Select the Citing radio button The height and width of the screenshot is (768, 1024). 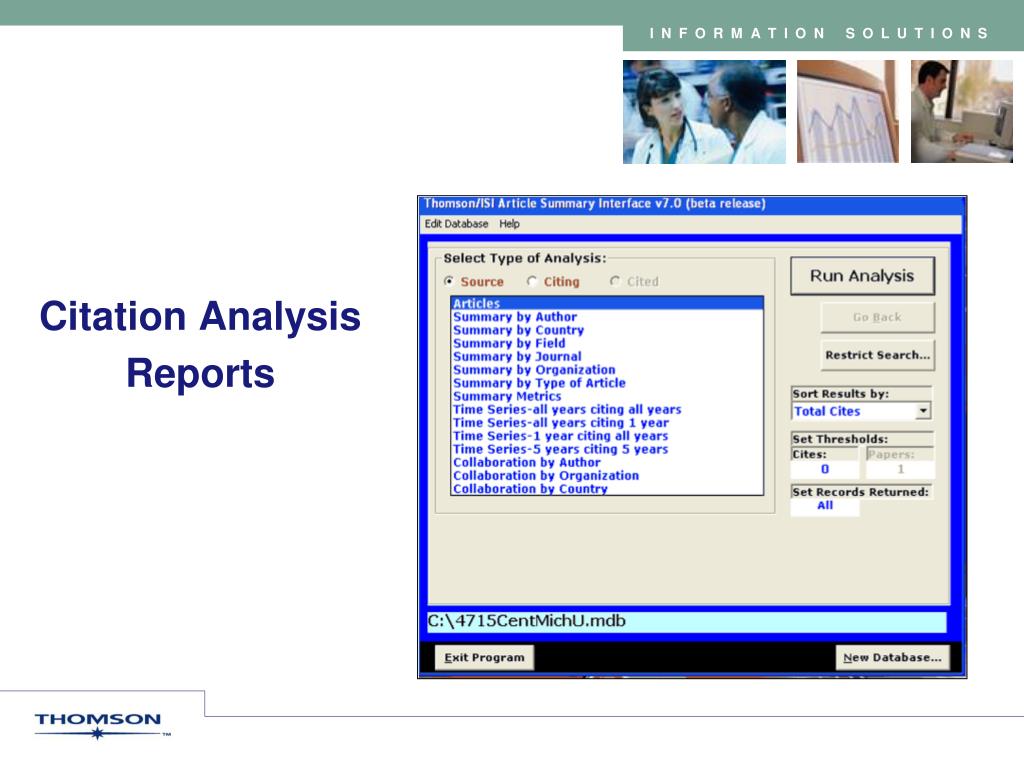pyautogui.click(x=532, y=281)
